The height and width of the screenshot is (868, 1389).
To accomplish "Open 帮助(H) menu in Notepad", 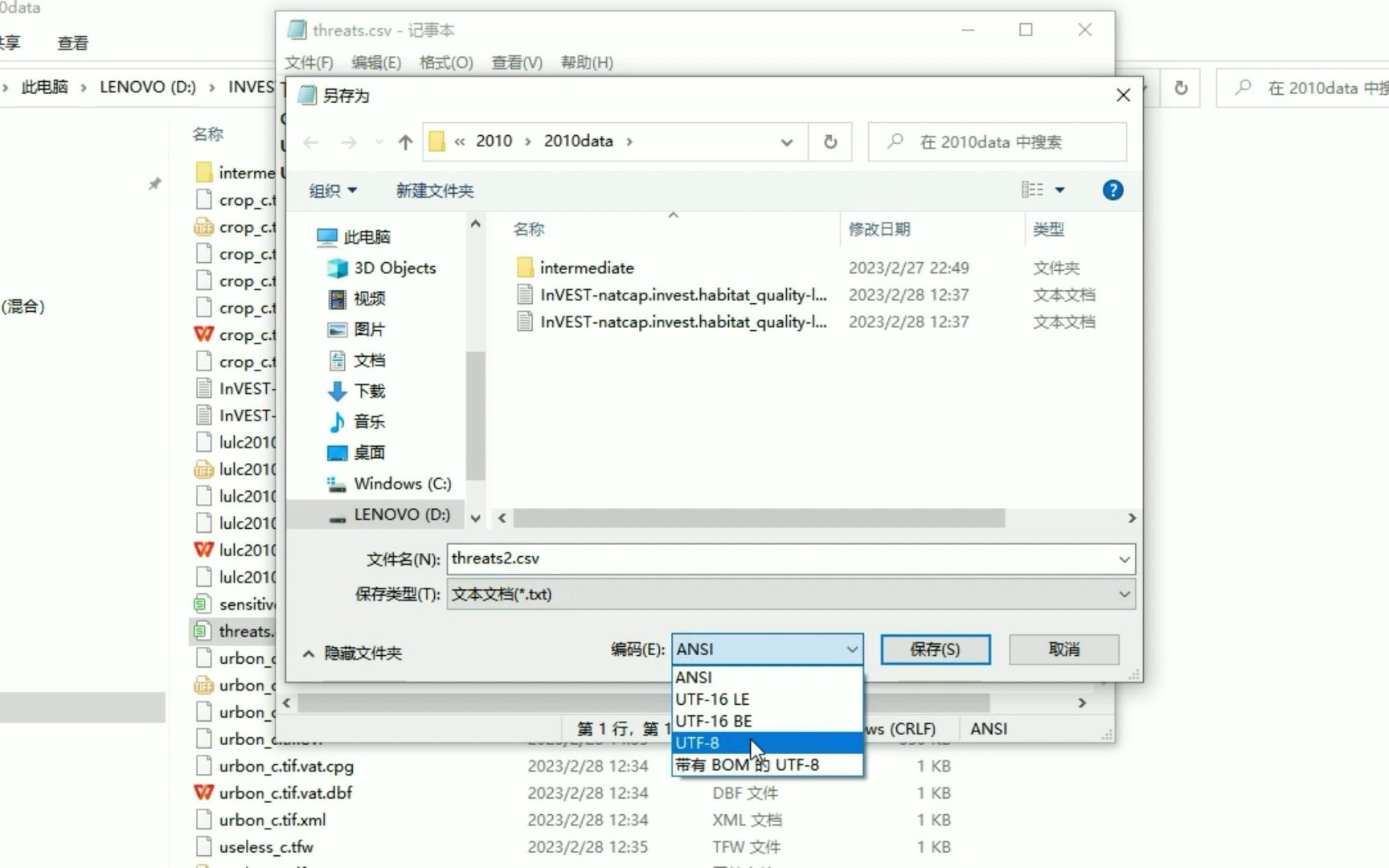I will pos(587,63).
